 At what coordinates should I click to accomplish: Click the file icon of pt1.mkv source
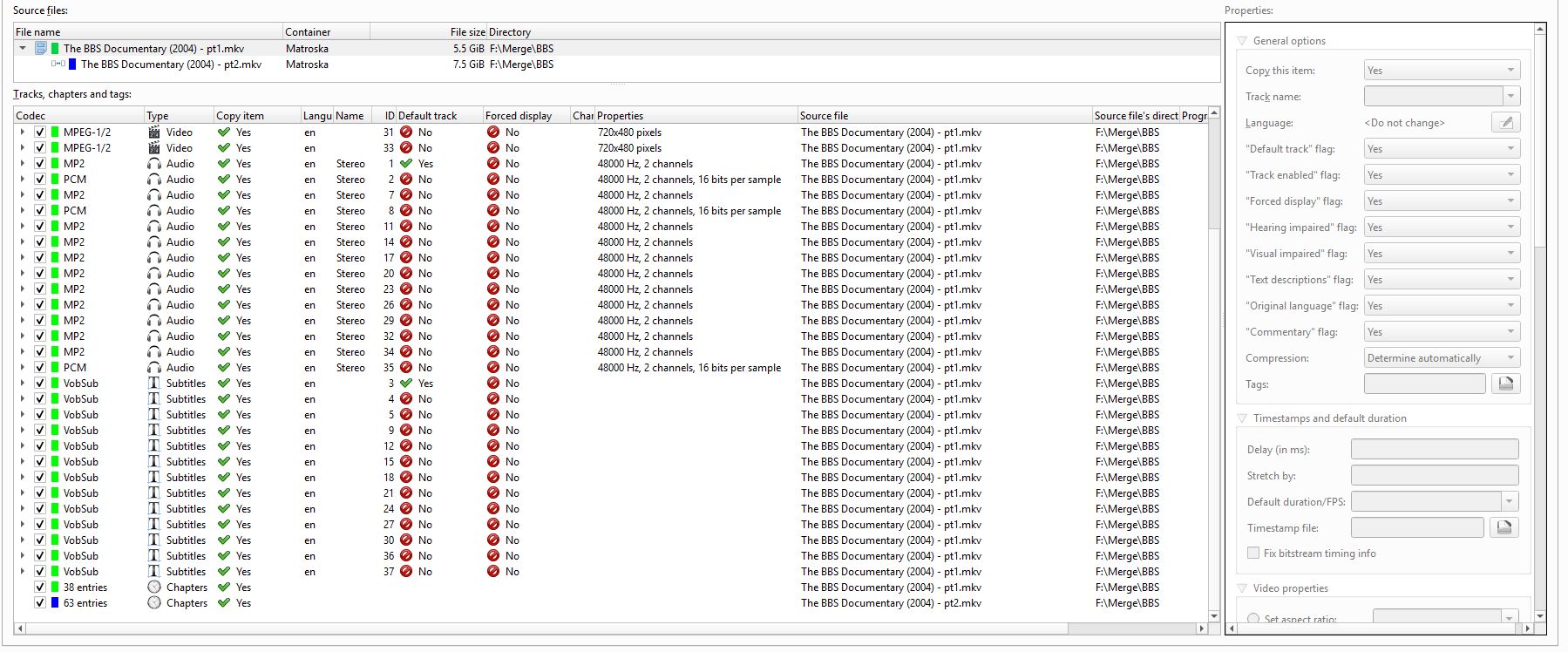(x=41, y=49)
